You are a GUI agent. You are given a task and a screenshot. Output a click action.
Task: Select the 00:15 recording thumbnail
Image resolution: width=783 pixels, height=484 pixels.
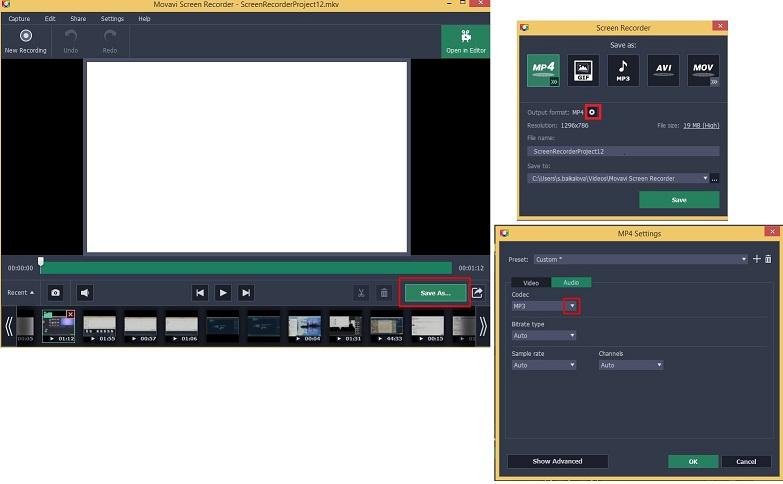point(427,328)
